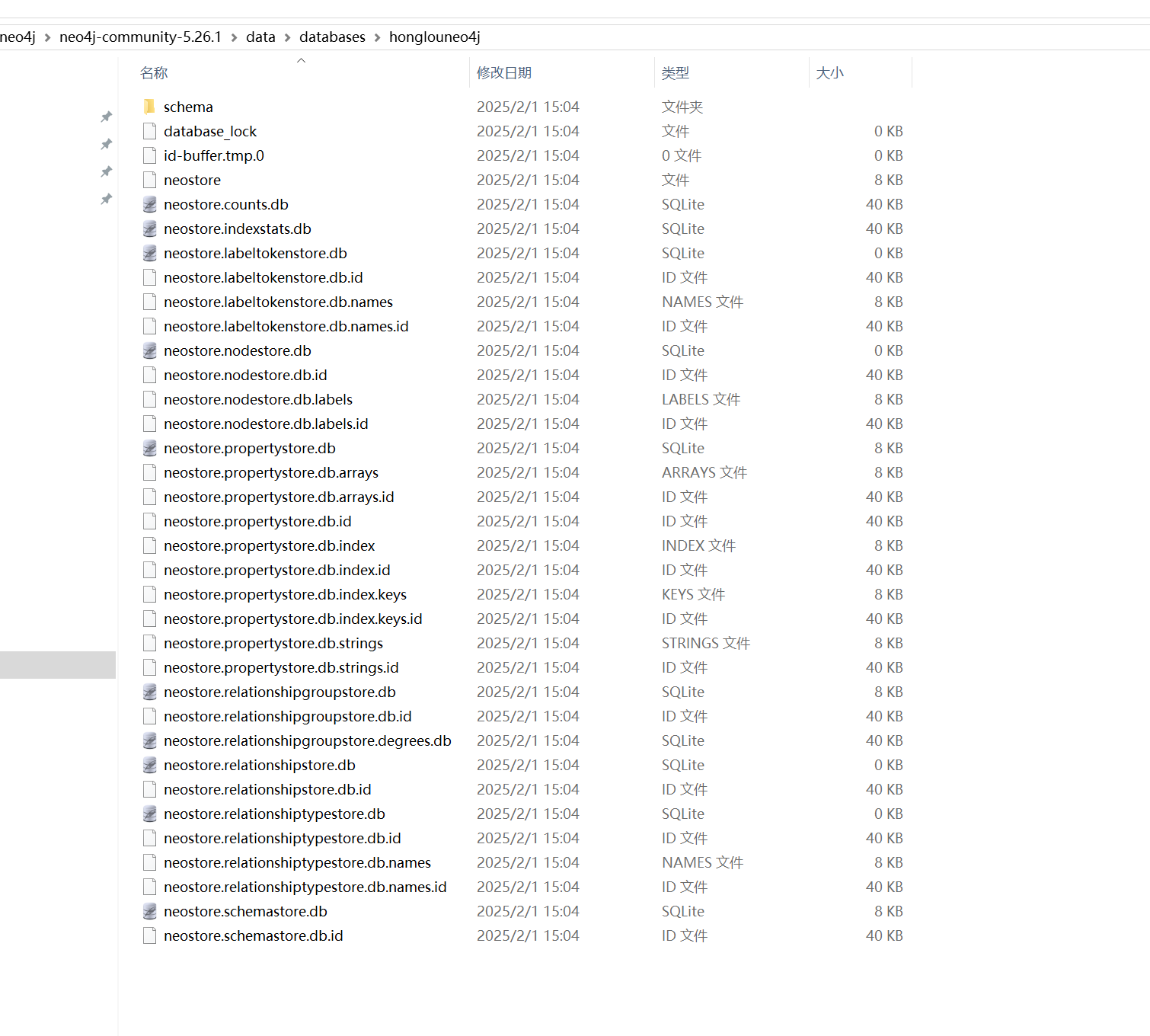Screen dimensions: 1150x1036
Task: Sort files by 修改日期 column header
Action: 504,72
